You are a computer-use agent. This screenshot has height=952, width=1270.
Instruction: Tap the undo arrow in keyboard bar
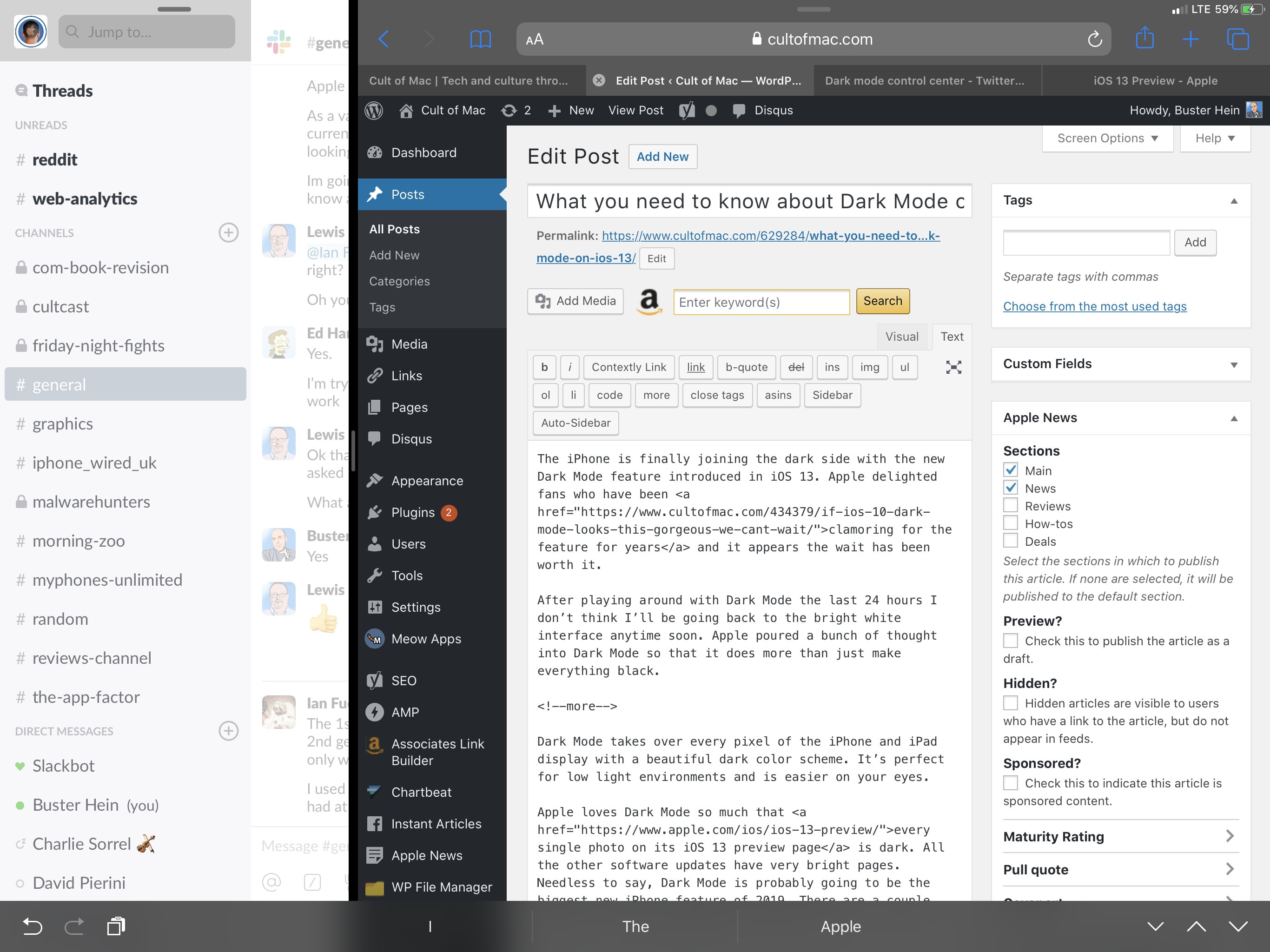32,926
